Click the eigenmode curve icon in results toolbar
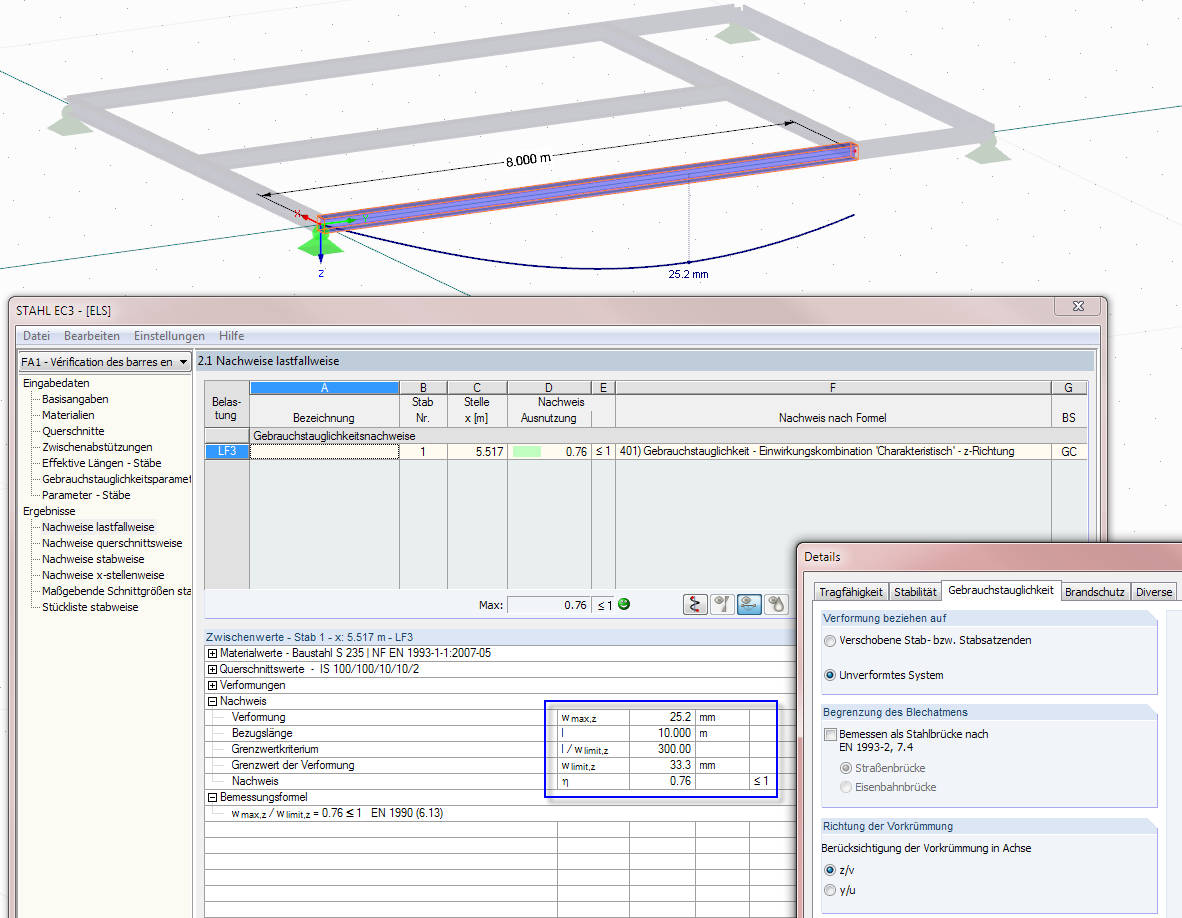 (x=695, y=604)
